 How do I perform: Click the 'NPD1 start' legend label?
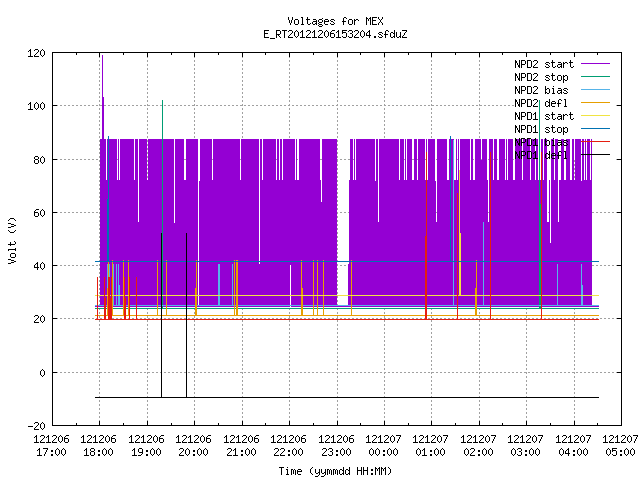[544, 116]
